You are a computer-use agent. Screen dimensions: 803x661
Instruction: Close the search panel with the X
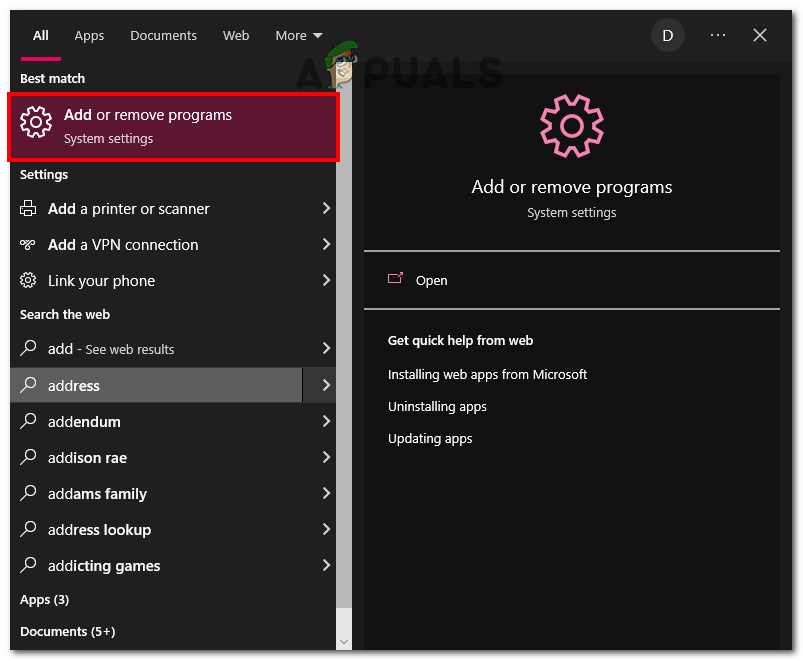point(759,35)
